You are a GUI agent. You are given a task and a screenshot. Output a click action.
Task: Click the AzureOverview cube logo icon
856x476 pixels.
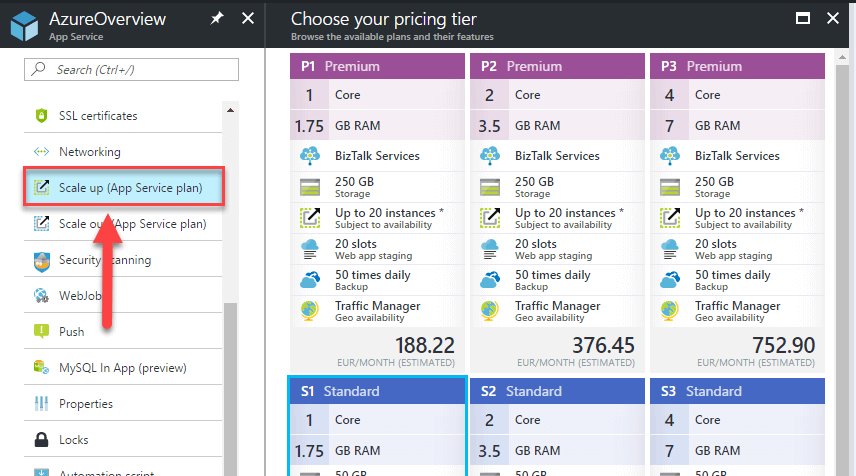click(25, 26)
